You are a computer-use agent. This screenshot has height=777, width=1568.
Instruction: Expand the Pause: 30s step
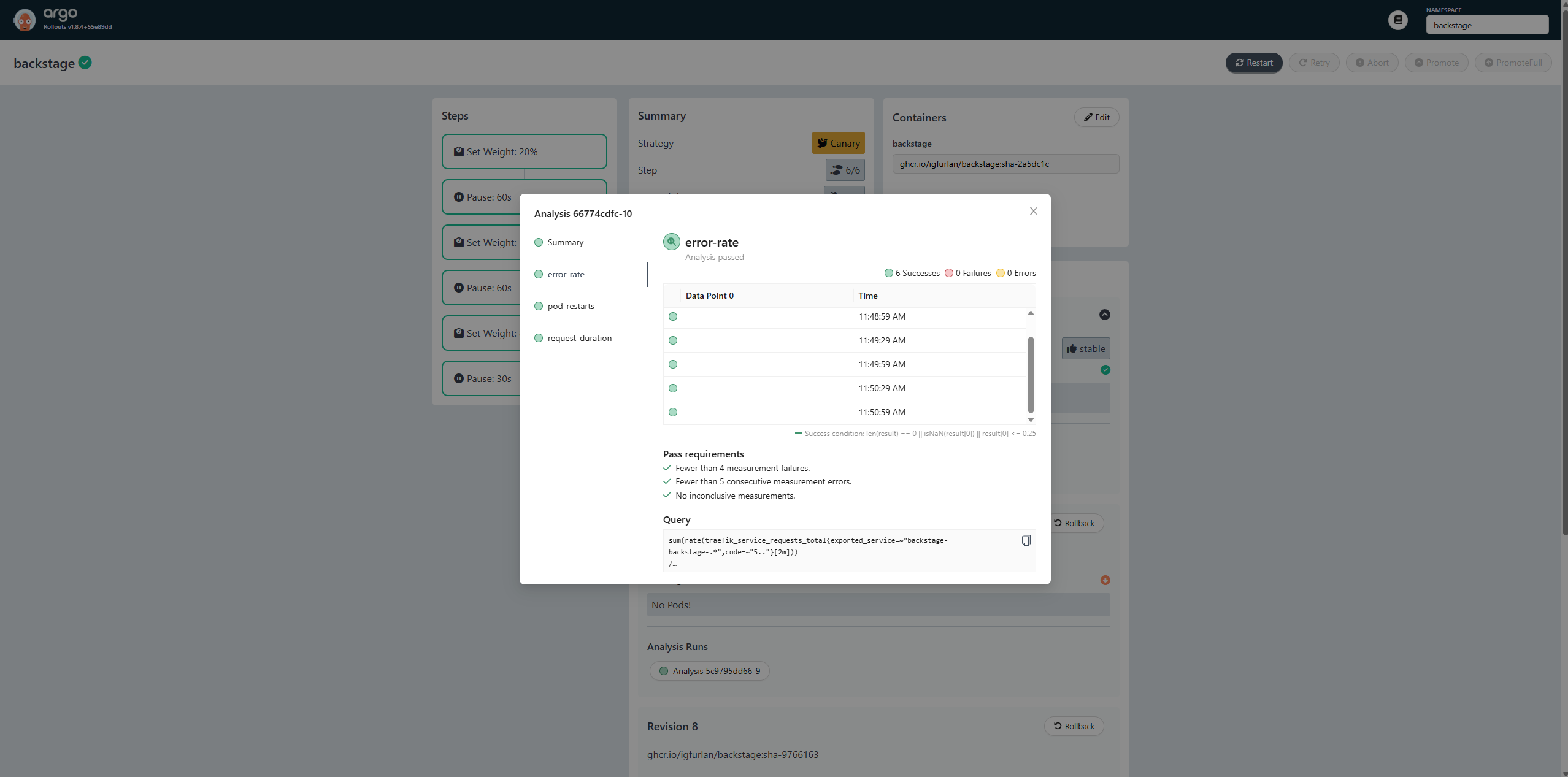tap(489, 378)
